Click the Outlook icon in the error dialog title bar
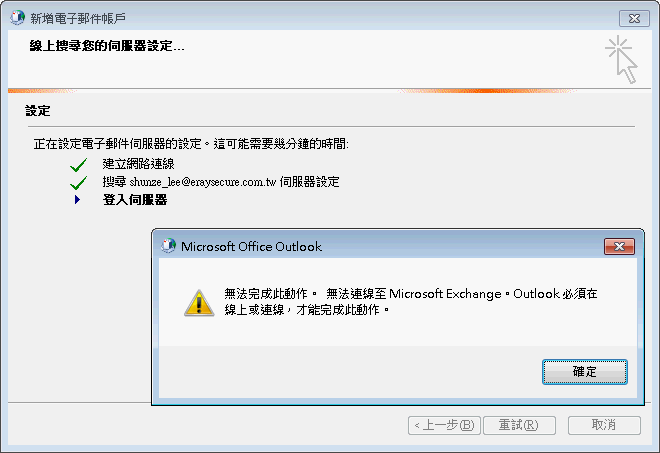This screenshot has height=453, width=660. pos(168,246)
